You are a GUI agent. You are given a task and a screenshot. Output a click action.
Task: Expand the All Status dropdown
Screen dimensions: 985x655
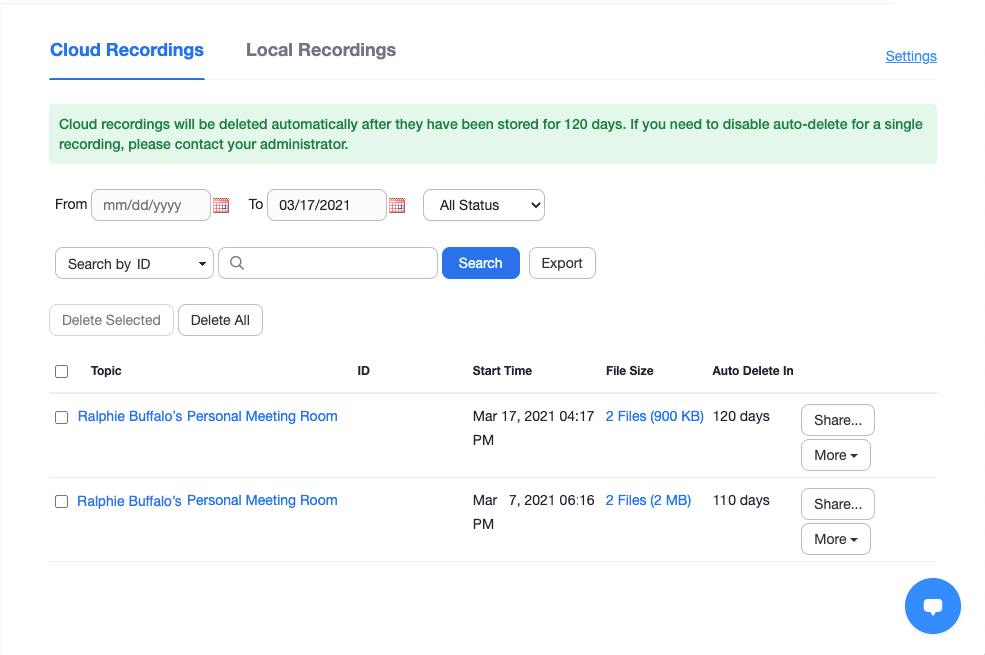tap(484, 205)
